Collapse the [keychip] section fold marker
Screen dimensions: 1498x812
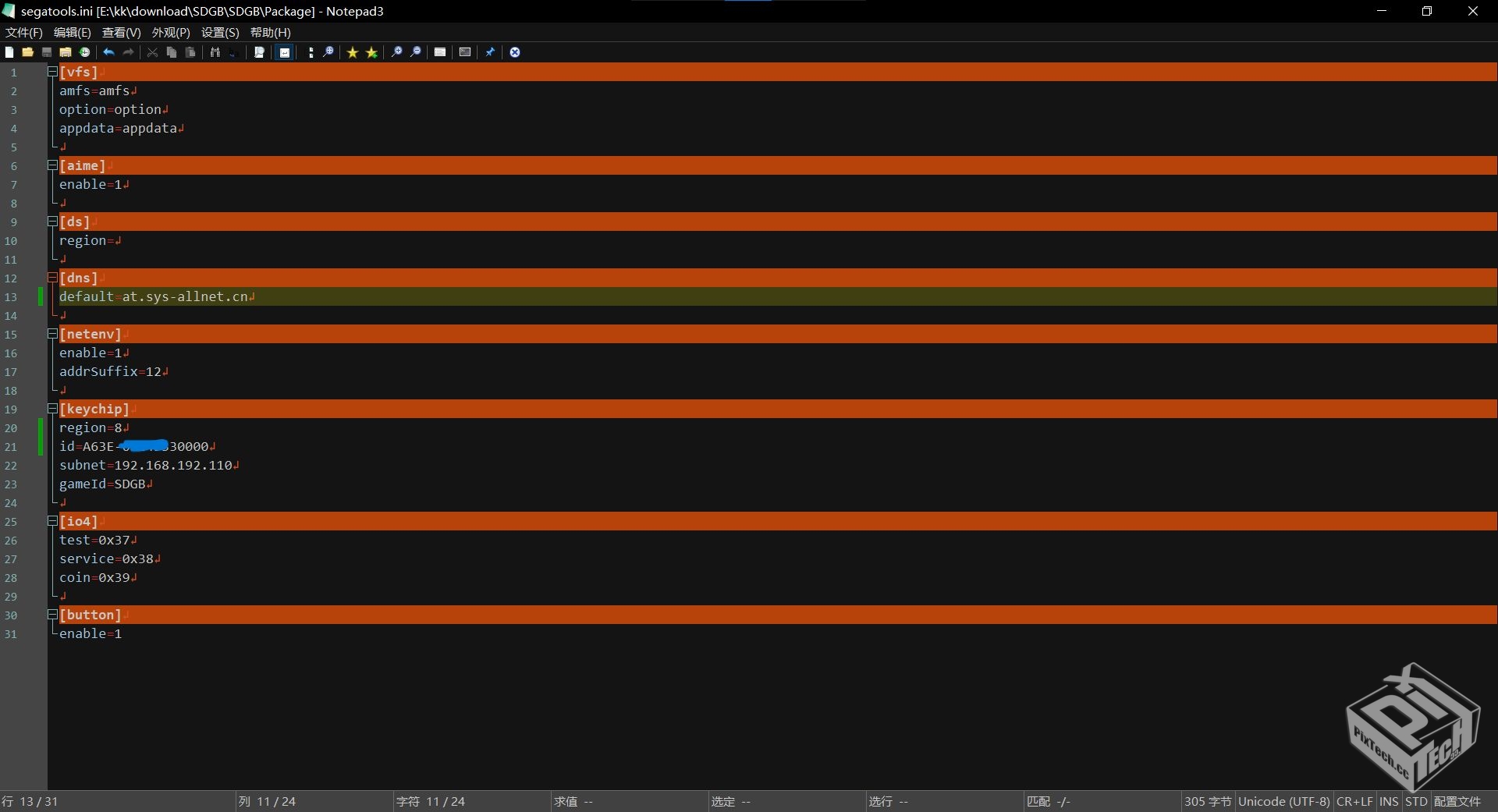[52, 409]
